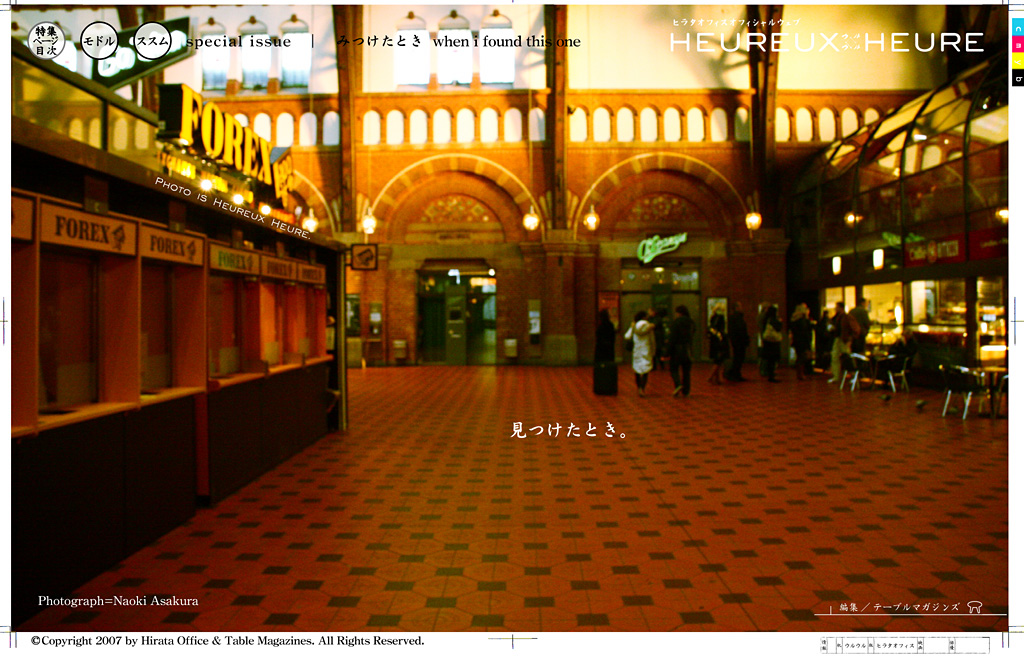Open the '編集／テーブルマガジンズ' credit link
This screenshot has width=1024, height=658.
pyautogui.click(x=899, y=607)
